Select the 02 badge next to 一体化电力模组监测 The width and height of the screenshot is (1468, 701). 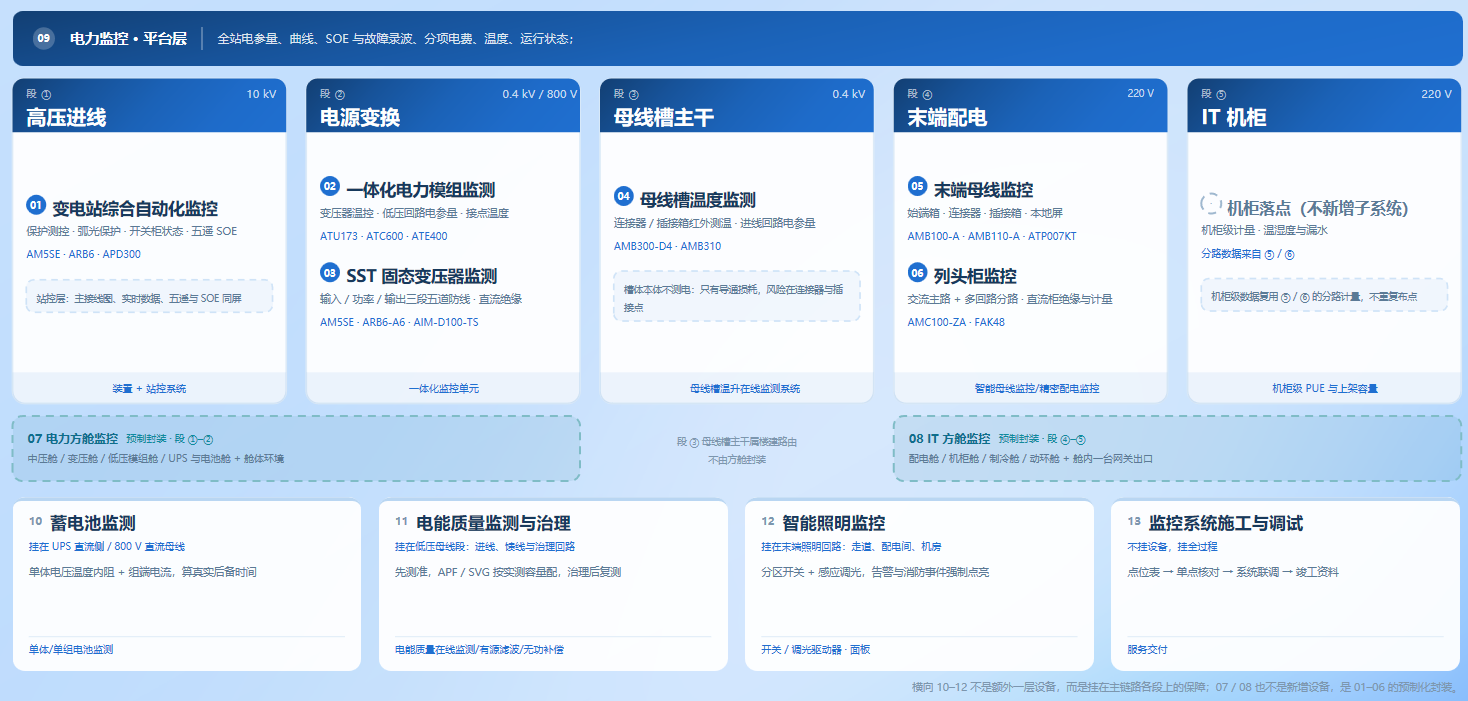coord(330,186)
